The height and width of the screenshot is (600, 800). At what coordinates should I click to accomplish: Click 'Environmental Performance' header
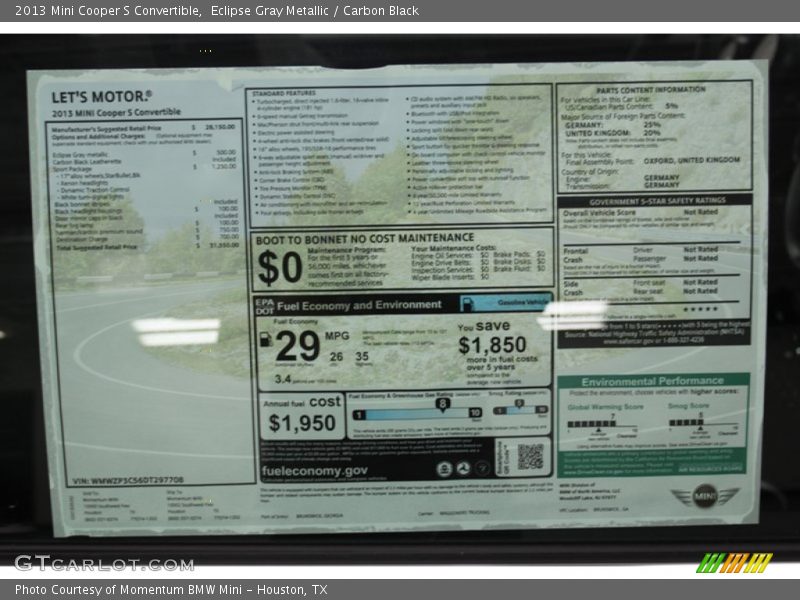tap(653, 381)
